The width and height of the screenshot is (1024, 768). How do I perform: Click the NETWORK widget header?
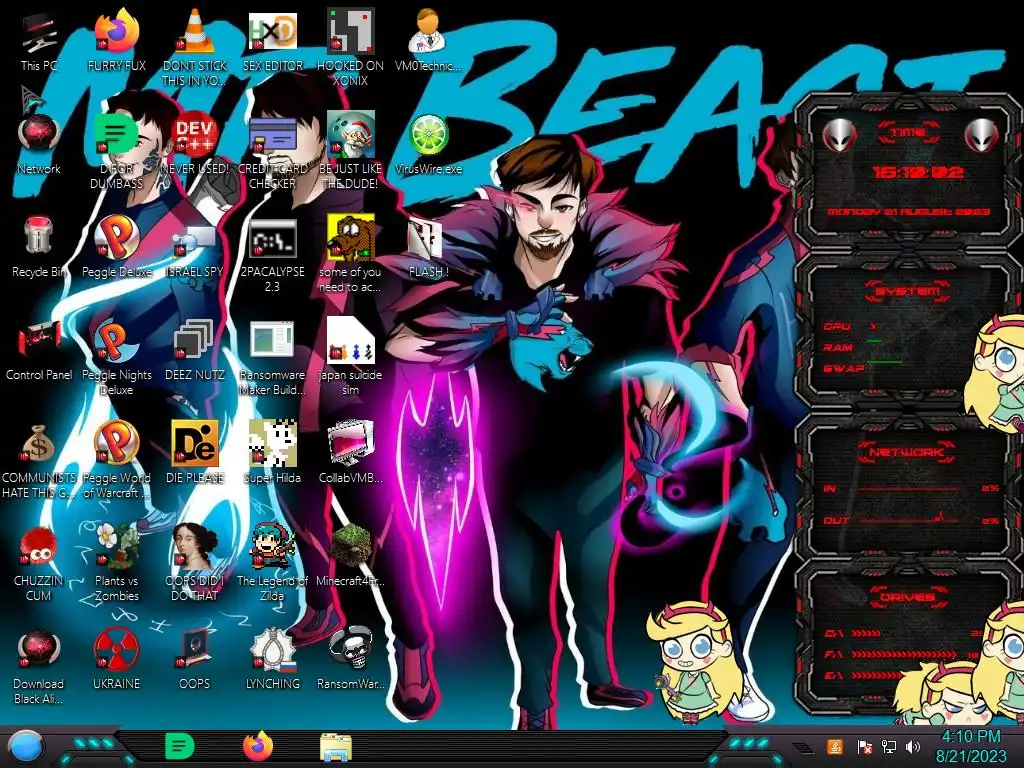pyautogui.click(x=906, y=451)
